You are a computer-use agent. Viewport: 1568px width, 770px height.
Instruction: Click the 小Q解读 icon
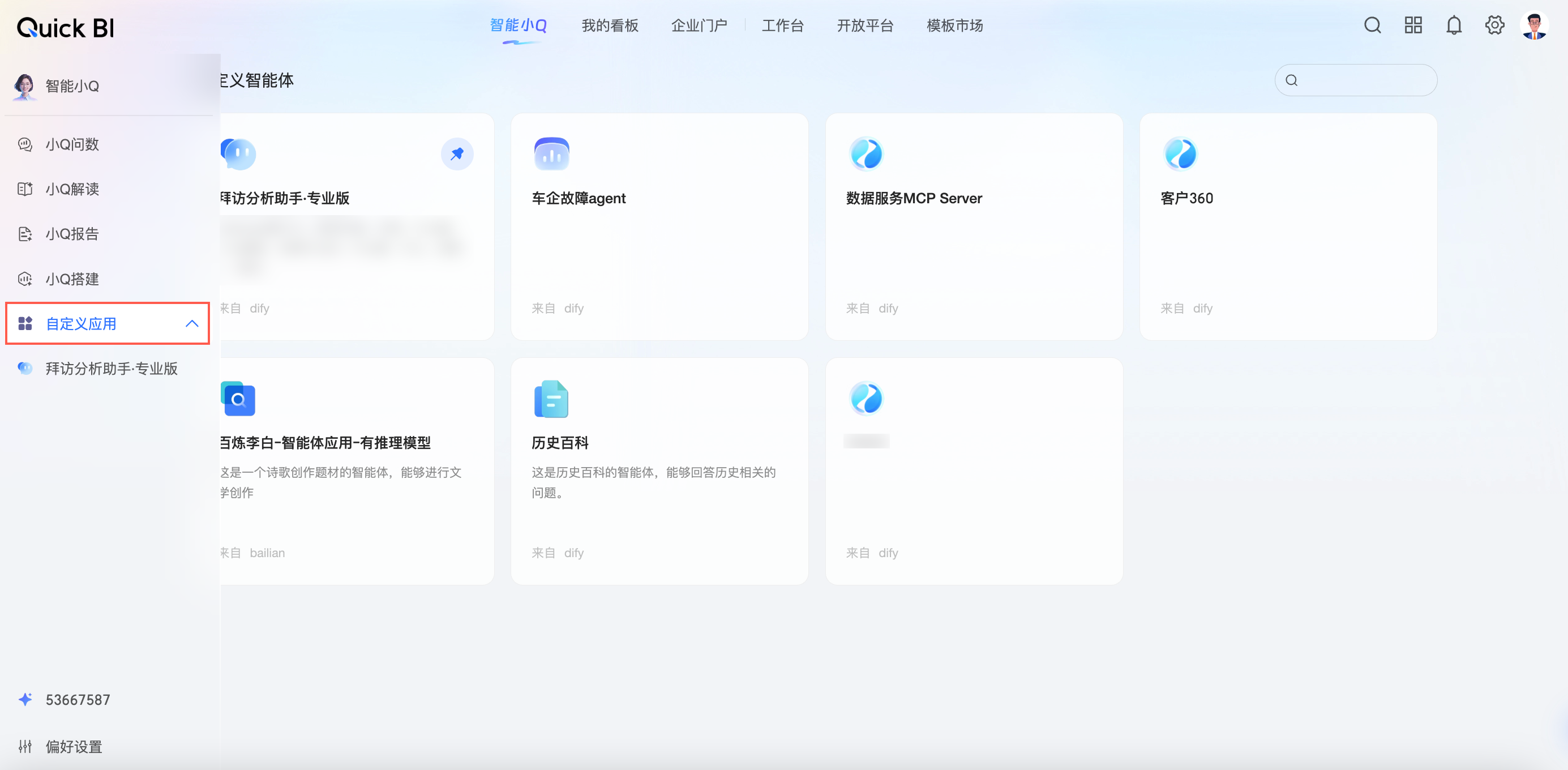25,189
